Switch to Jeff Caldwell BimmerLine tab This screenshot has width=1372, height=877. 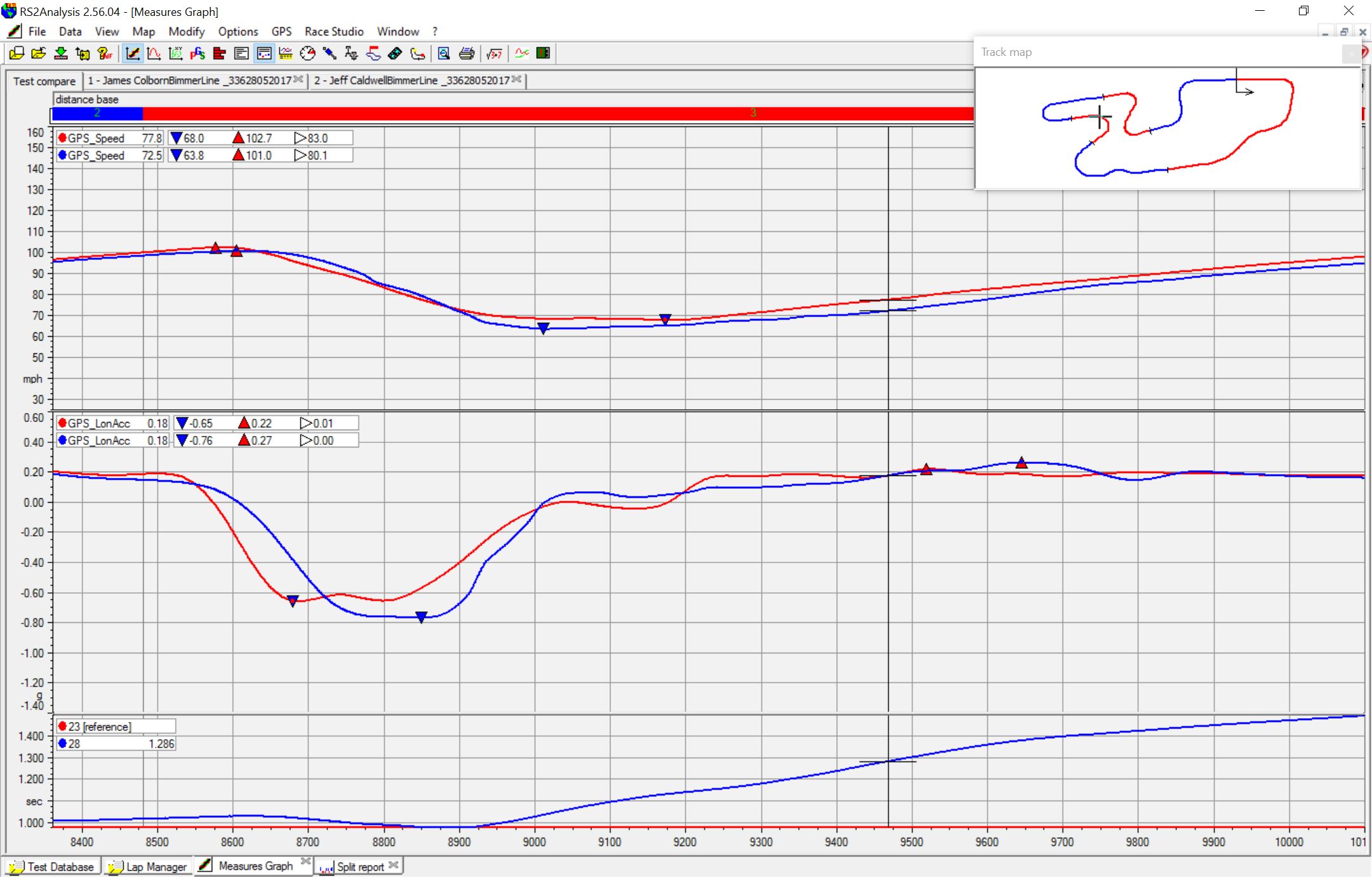412,81
